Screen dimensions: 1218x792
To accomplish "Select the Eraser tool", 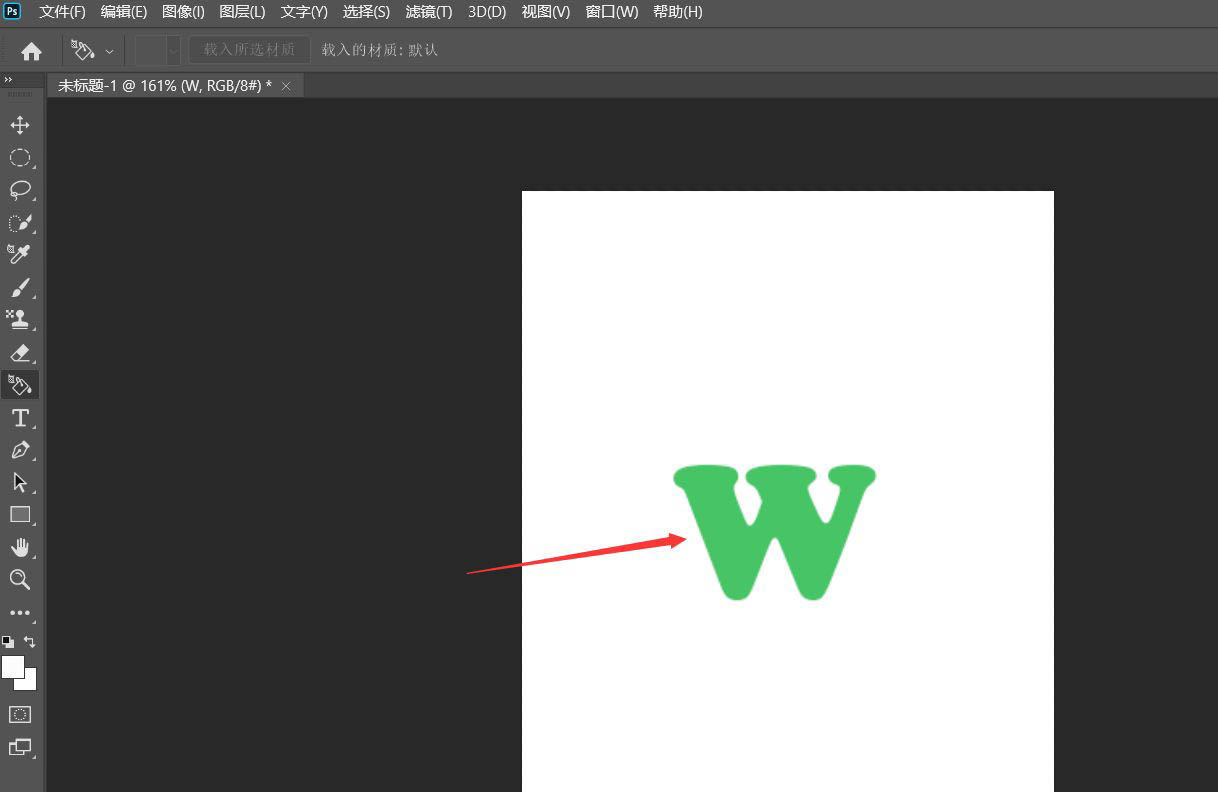I will pyautogui.click(x=20, y=353).
